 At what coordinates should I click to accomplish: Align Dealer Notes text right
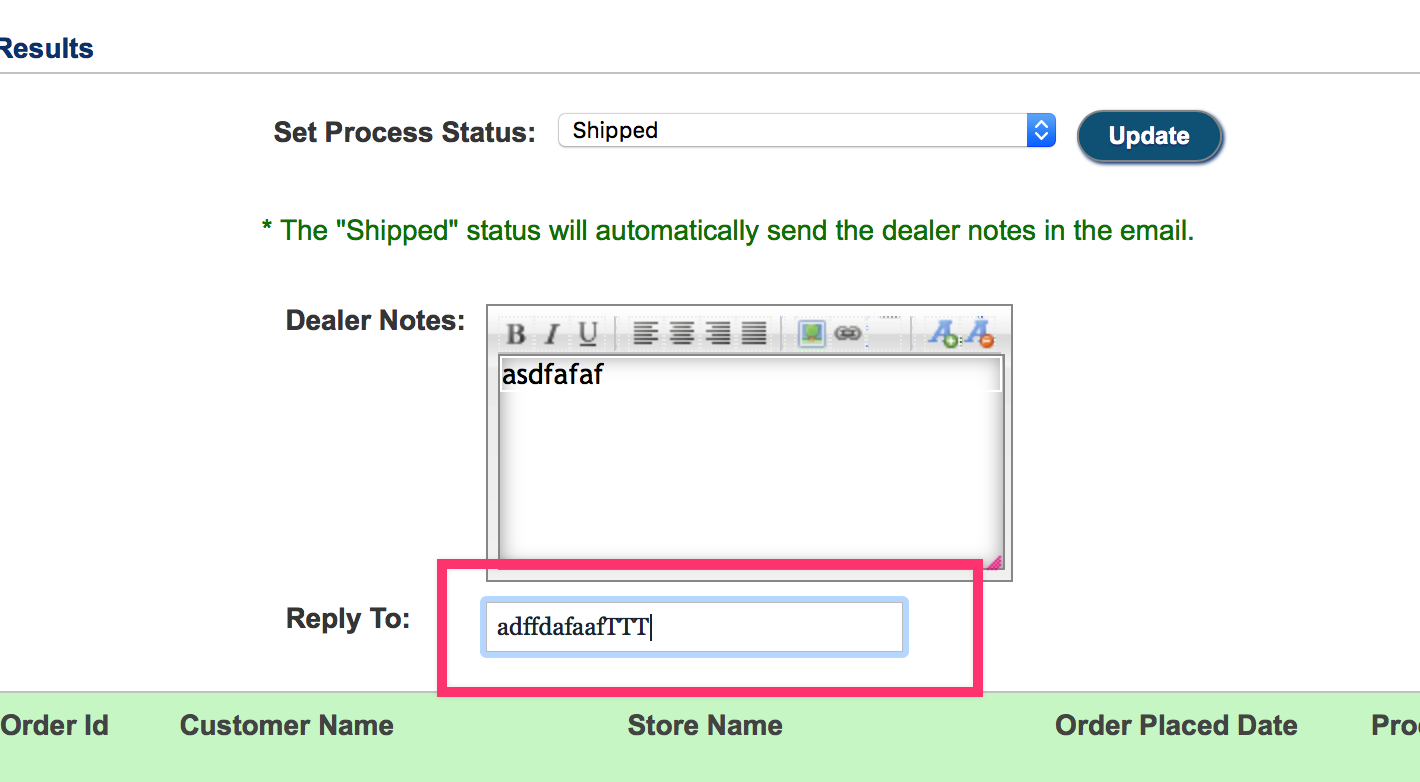point(718,333)
